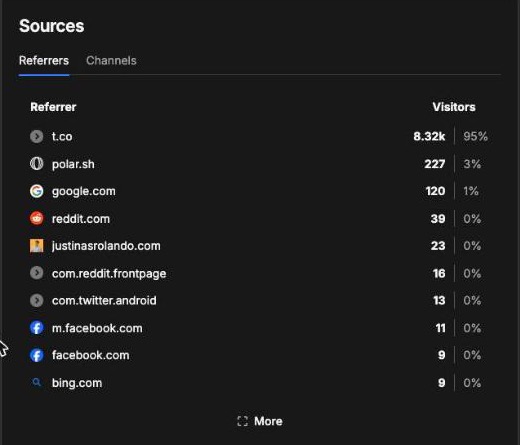Filter by google.com referrer
The image size is (520, 445).
pyautogui.click(x=84, y=191)
